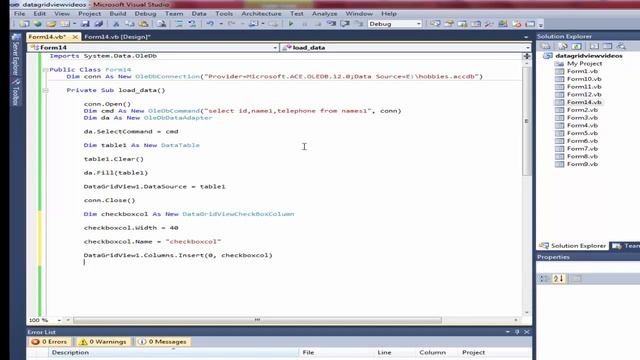
Task: Click Refresh icon in Solution Explorer toolbar
Action: pyautogui.click(x=576, y=46)
